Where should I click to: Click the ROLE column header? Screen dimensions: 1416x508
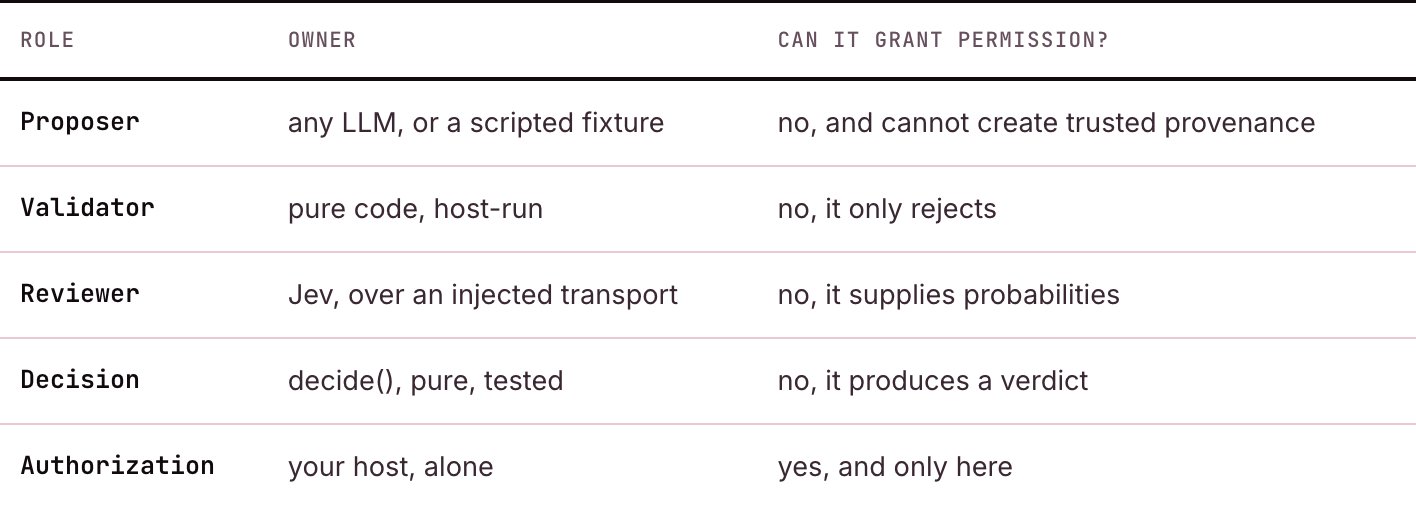point(47,41)
